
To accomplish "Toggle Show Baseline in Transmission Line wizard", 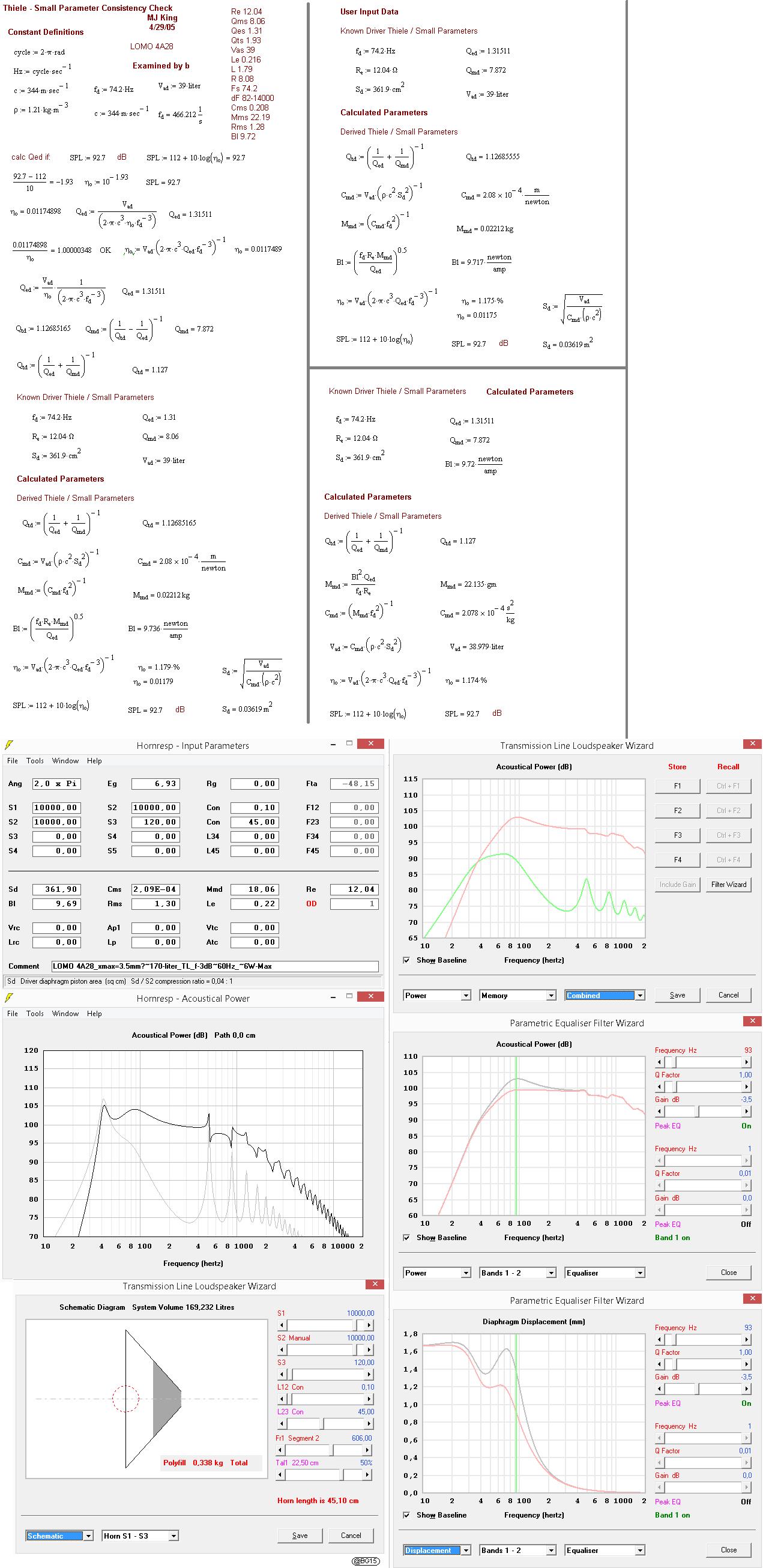I will [406, 960].
